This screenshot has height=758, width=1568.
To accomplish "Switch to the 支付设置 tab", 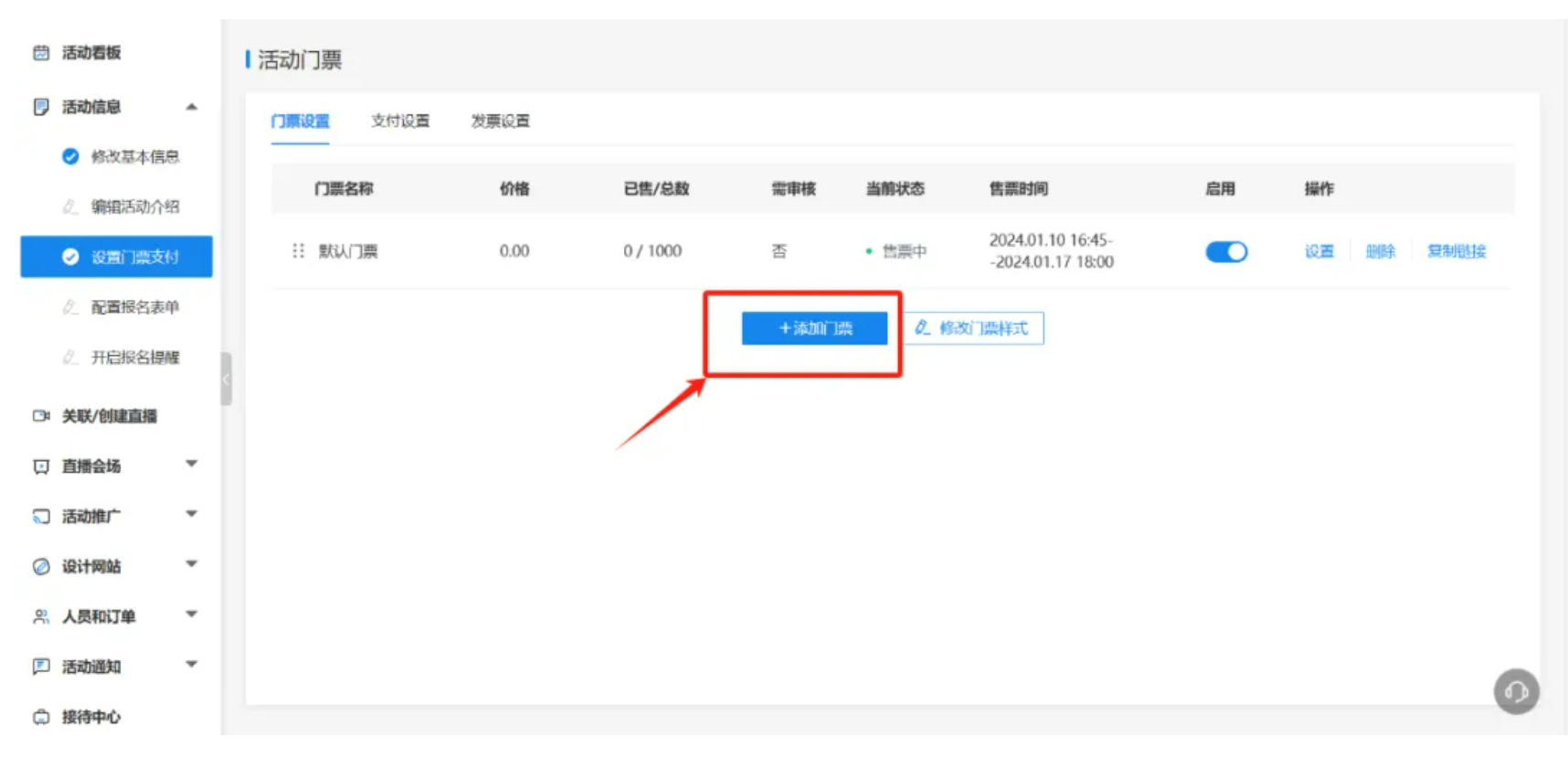I will (400, 121).
